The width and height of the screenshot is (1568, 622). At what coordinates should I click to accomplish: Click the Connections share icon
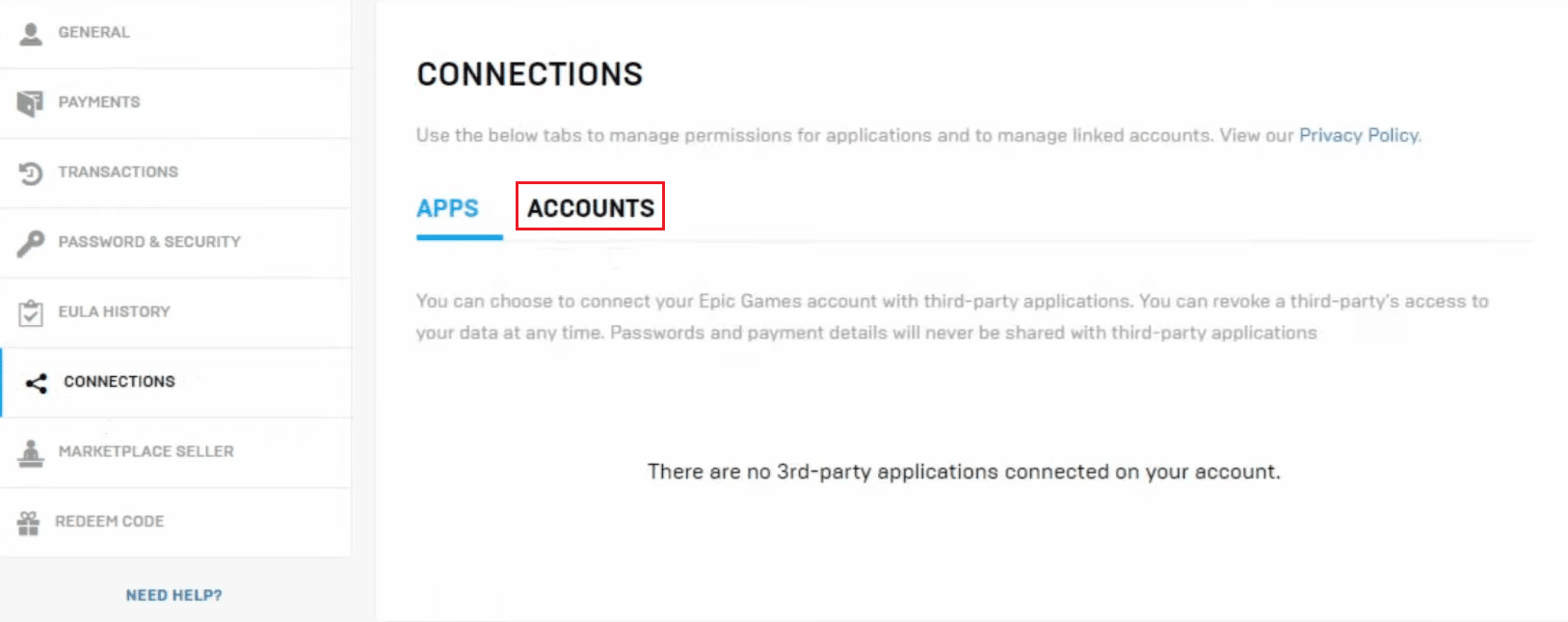(x=37, y=383)
